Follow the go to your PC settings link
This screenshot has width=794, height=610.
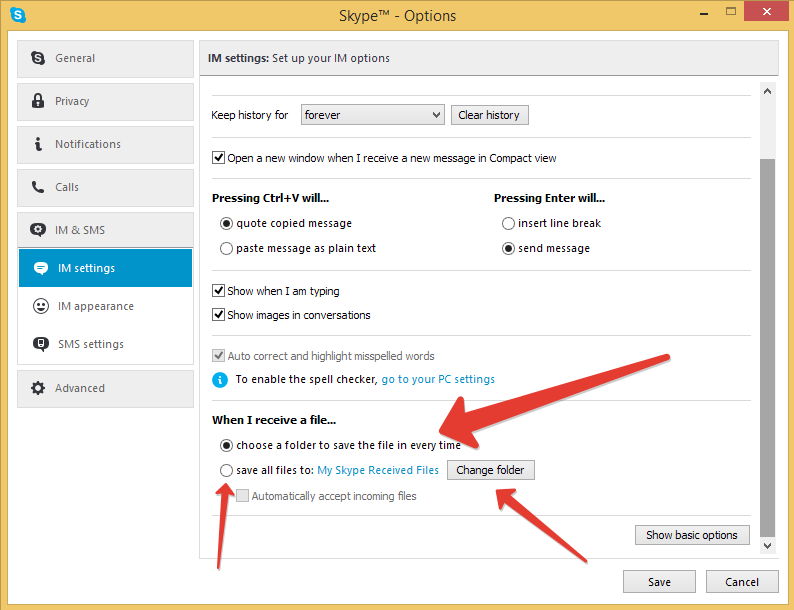point(438,379)
